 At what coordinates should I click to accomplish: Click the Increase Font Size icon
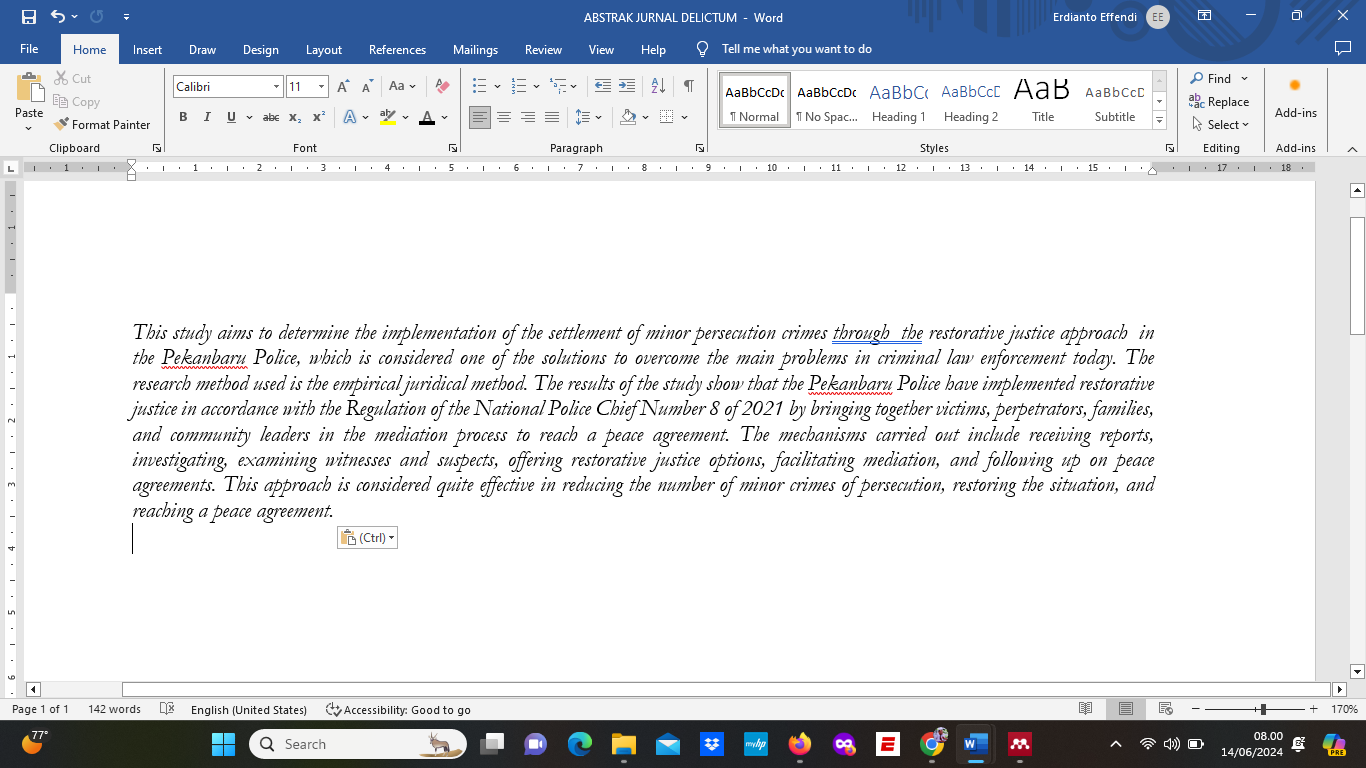343,87
